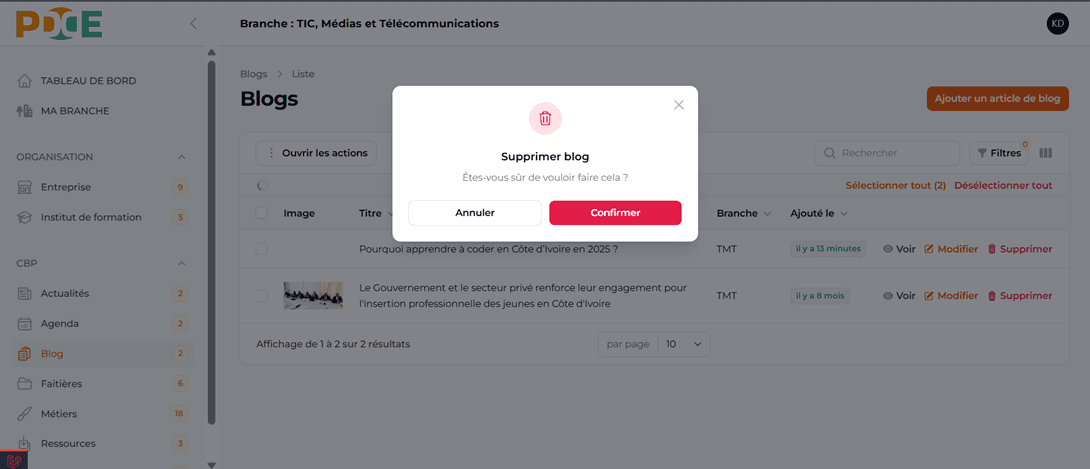
Task: Confirm the blog deletion
Action: coord(615,213)
